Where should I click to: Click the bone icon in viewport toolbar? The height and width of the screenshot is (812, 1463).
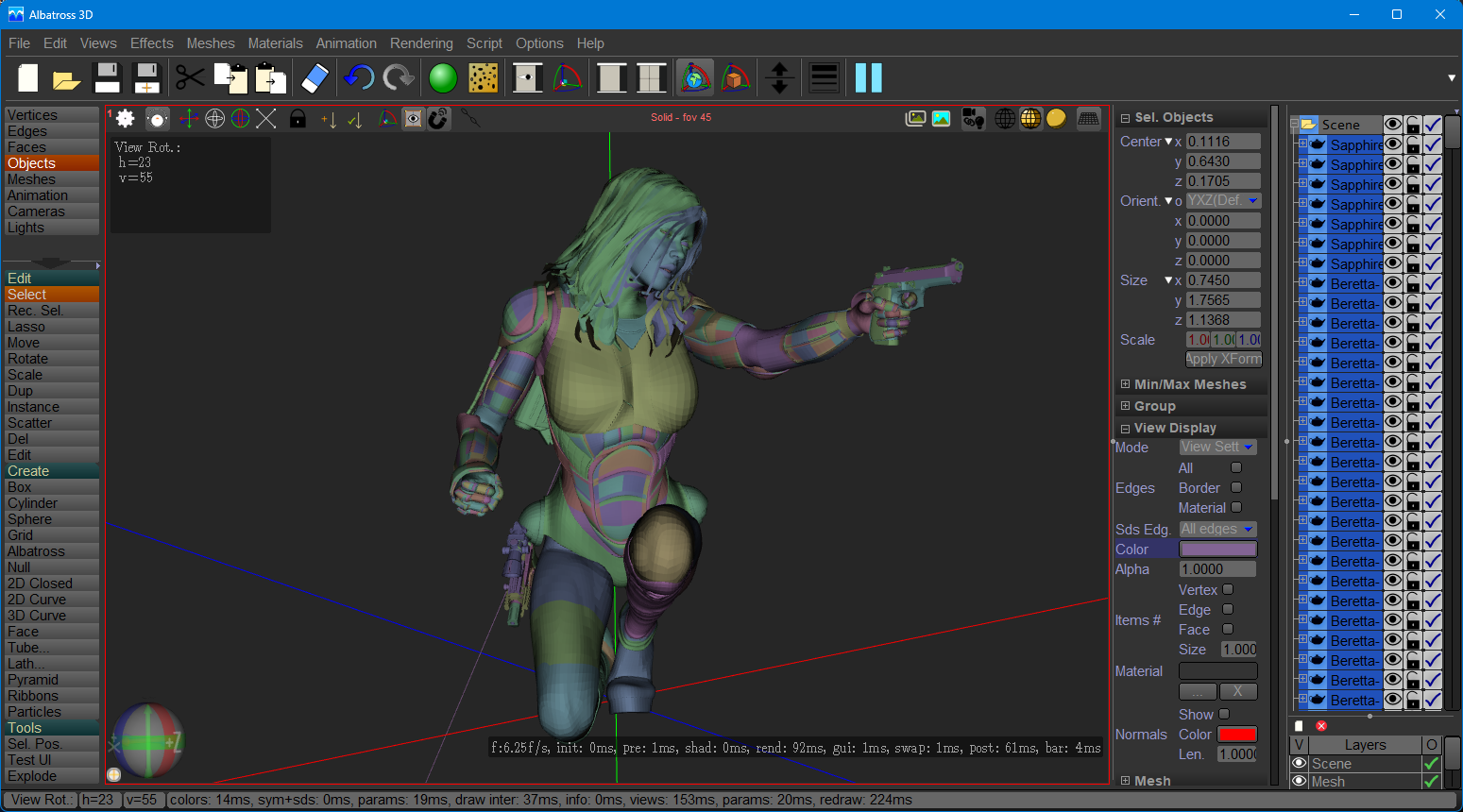(470, 118)
